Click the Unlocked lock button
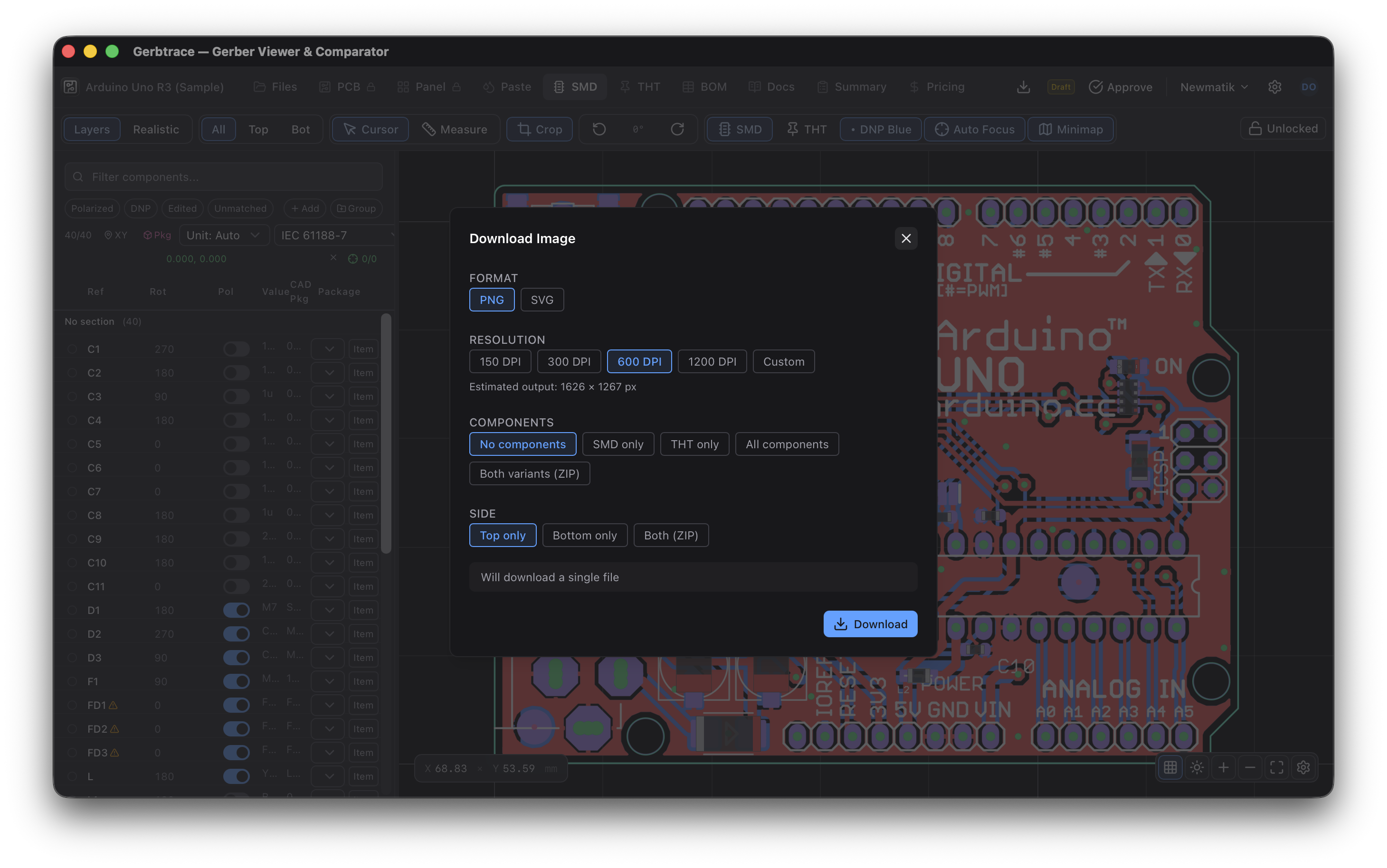This screenshot has height=868, width=1387. (1283, 129)
